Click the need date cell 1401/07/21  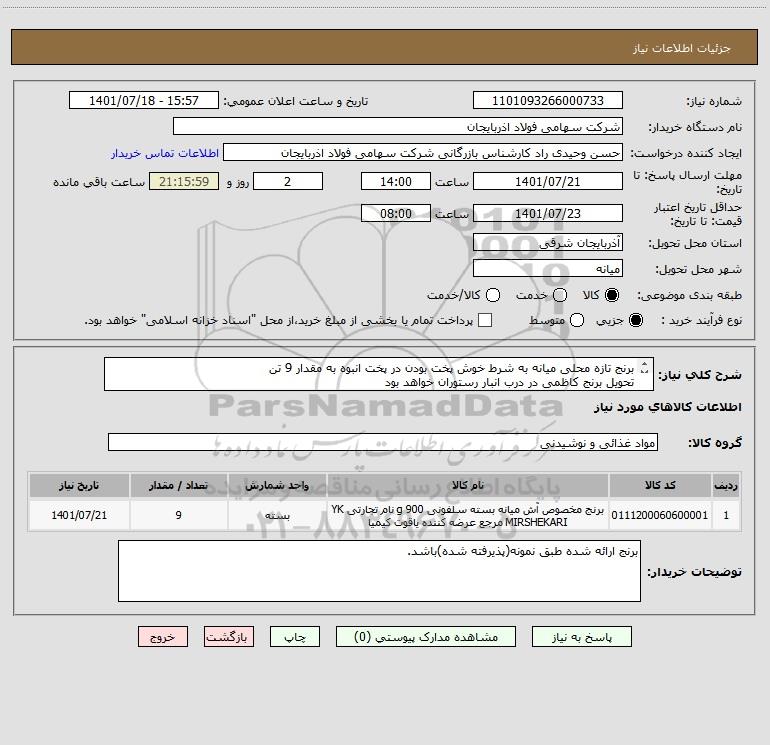[x=79, y=515]
